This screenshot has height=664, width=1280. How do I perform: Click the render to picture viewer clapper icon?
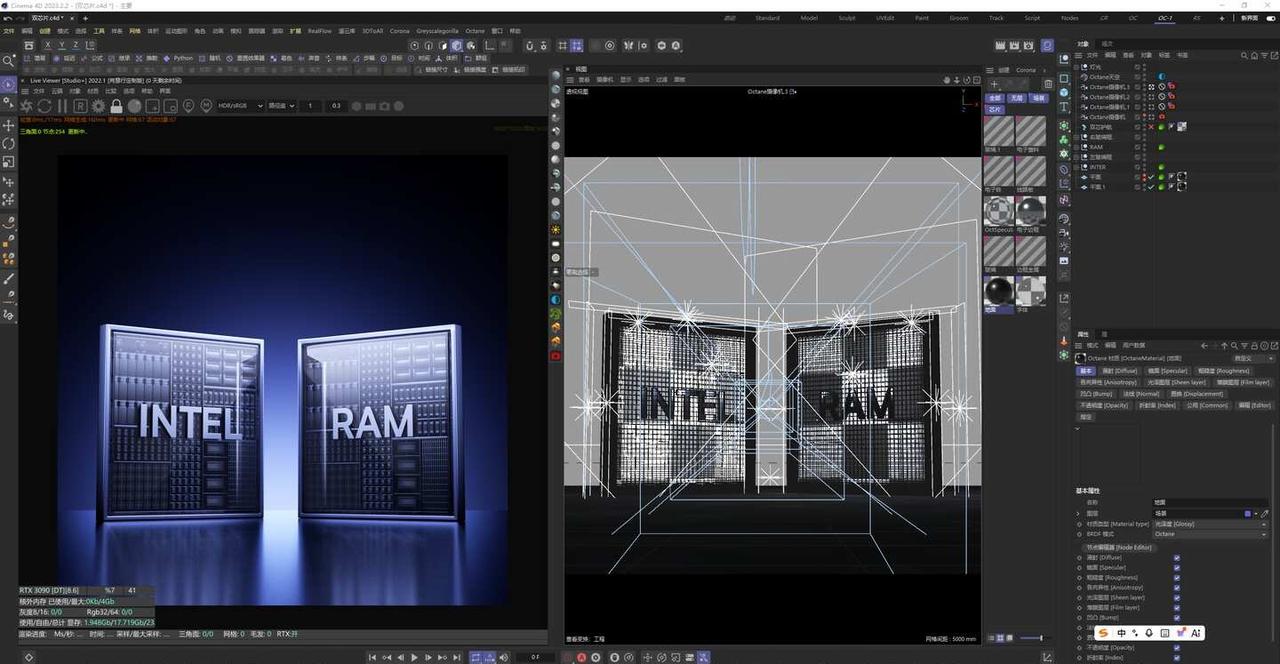[1014, 45]
